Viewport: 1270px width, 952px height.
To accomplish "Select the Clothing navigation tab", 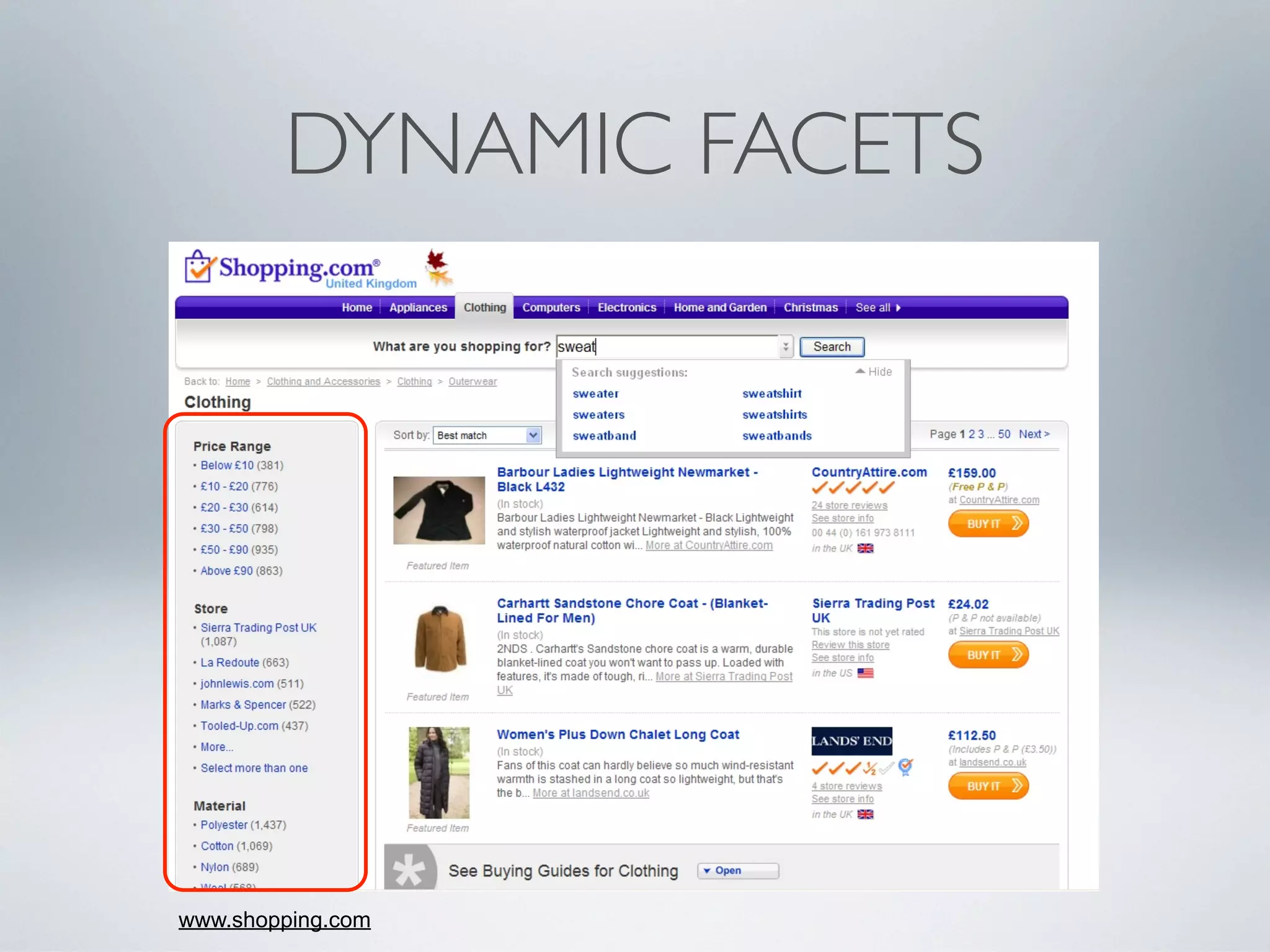I will 484,307.
